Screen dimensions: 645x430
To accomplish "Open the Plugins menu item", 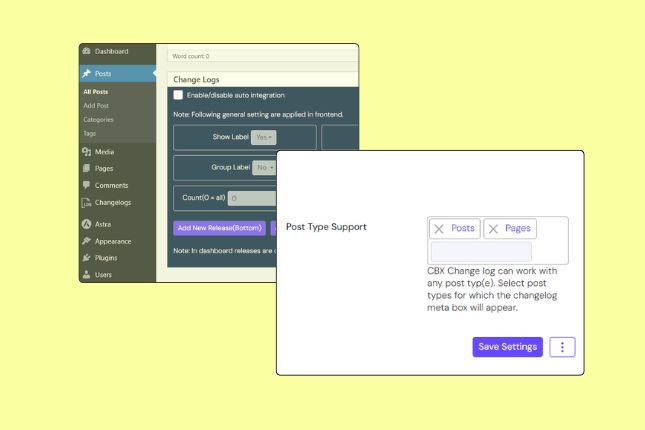I will coord(118,258).
